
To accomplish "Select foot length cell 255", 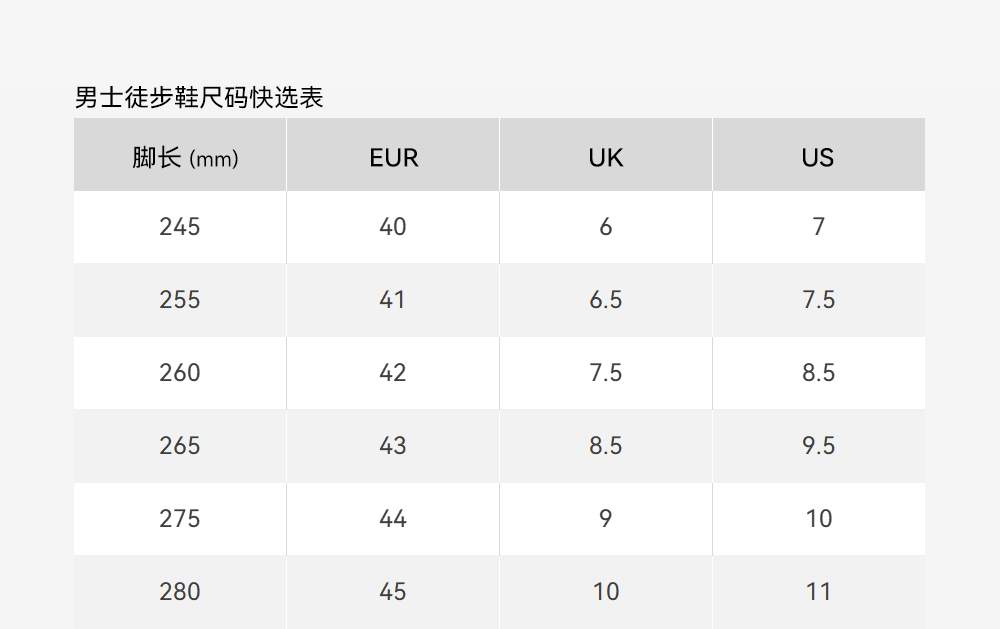I will pyautogui.click(x=180, y=300).
